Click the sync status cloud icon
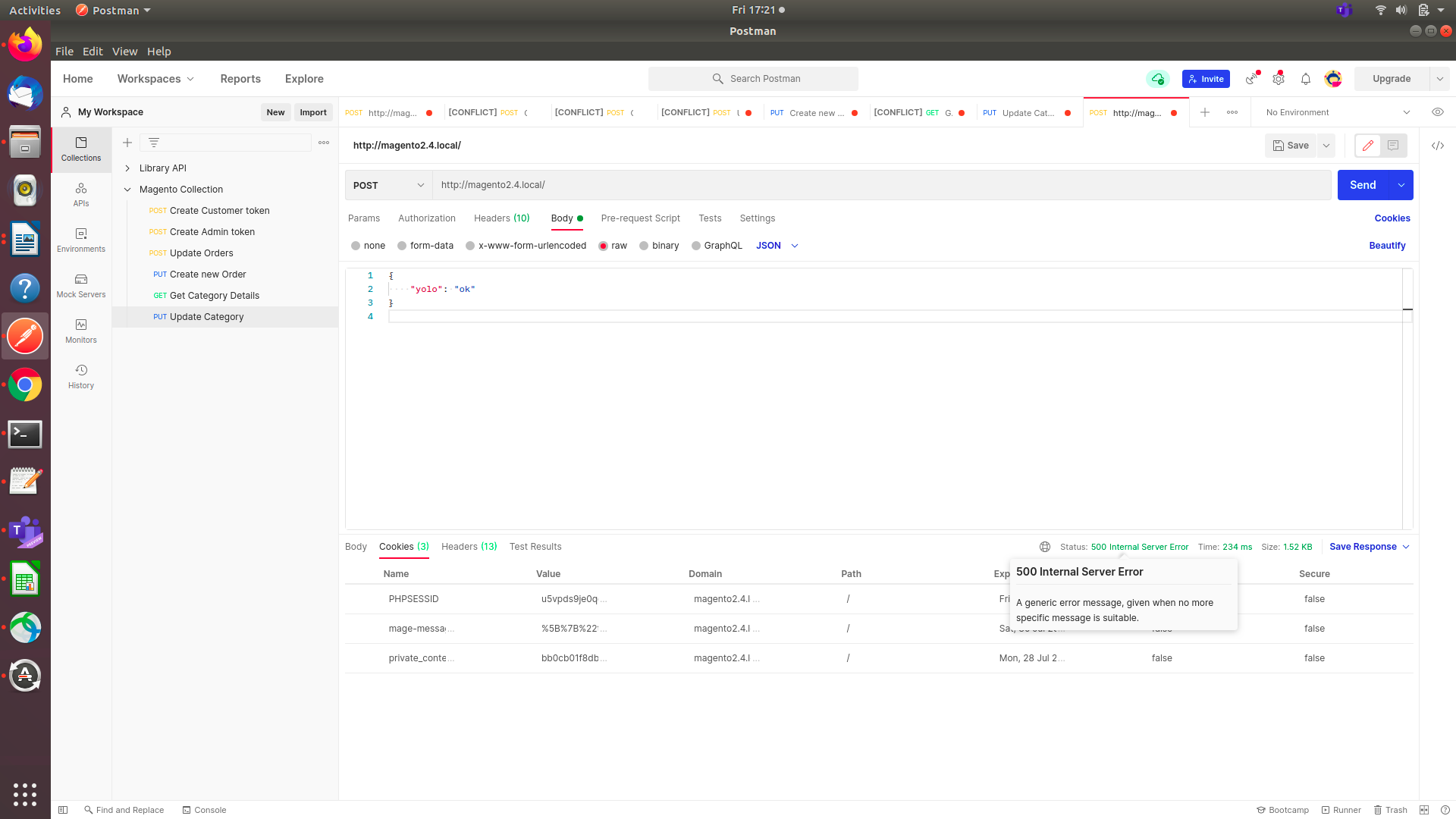 tap(1157, 79)
